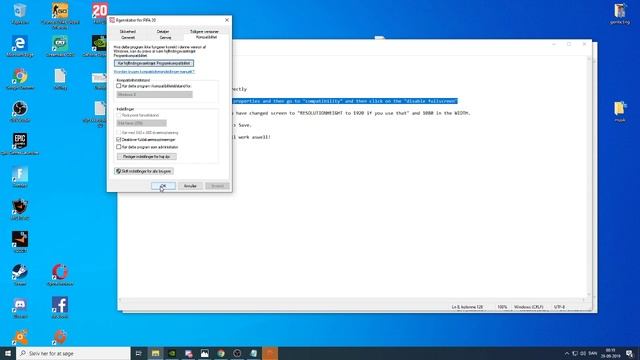Launch Counter-Strike Global Offensive desktop shortcut
This screenshot has height=360, width=640.
pos(60,14)
